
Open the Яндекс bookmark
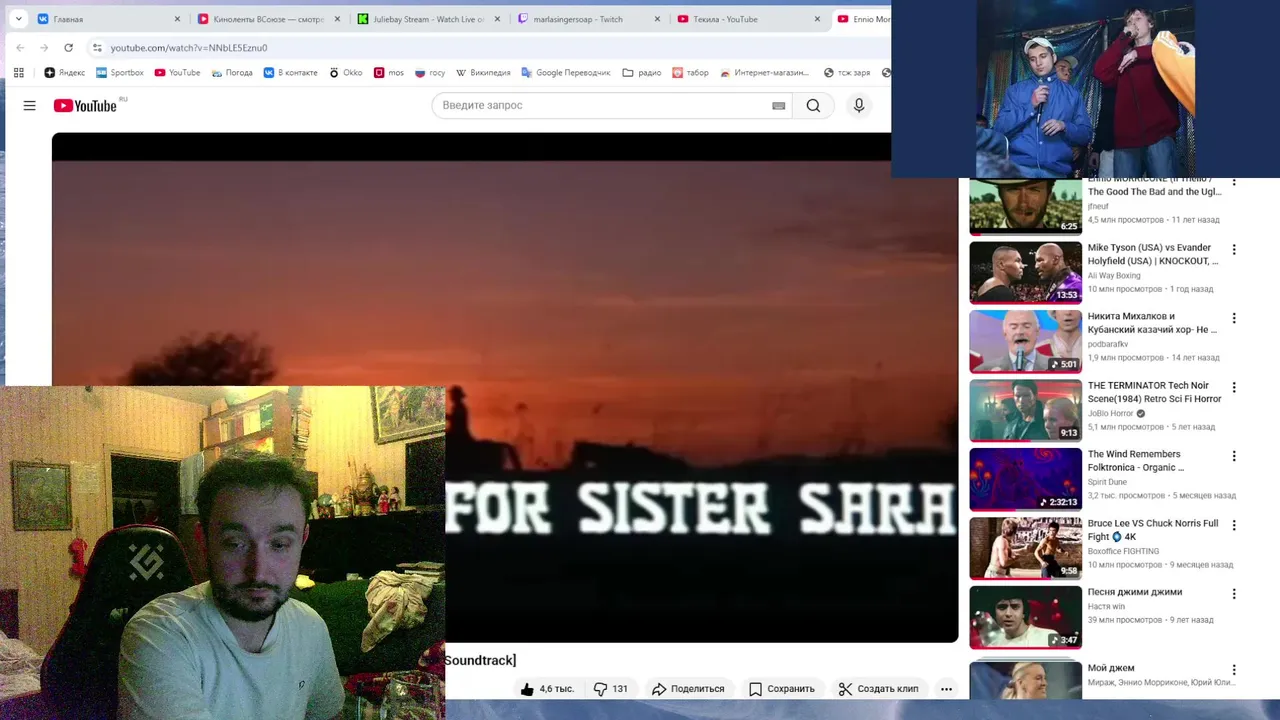click(65, 72)
